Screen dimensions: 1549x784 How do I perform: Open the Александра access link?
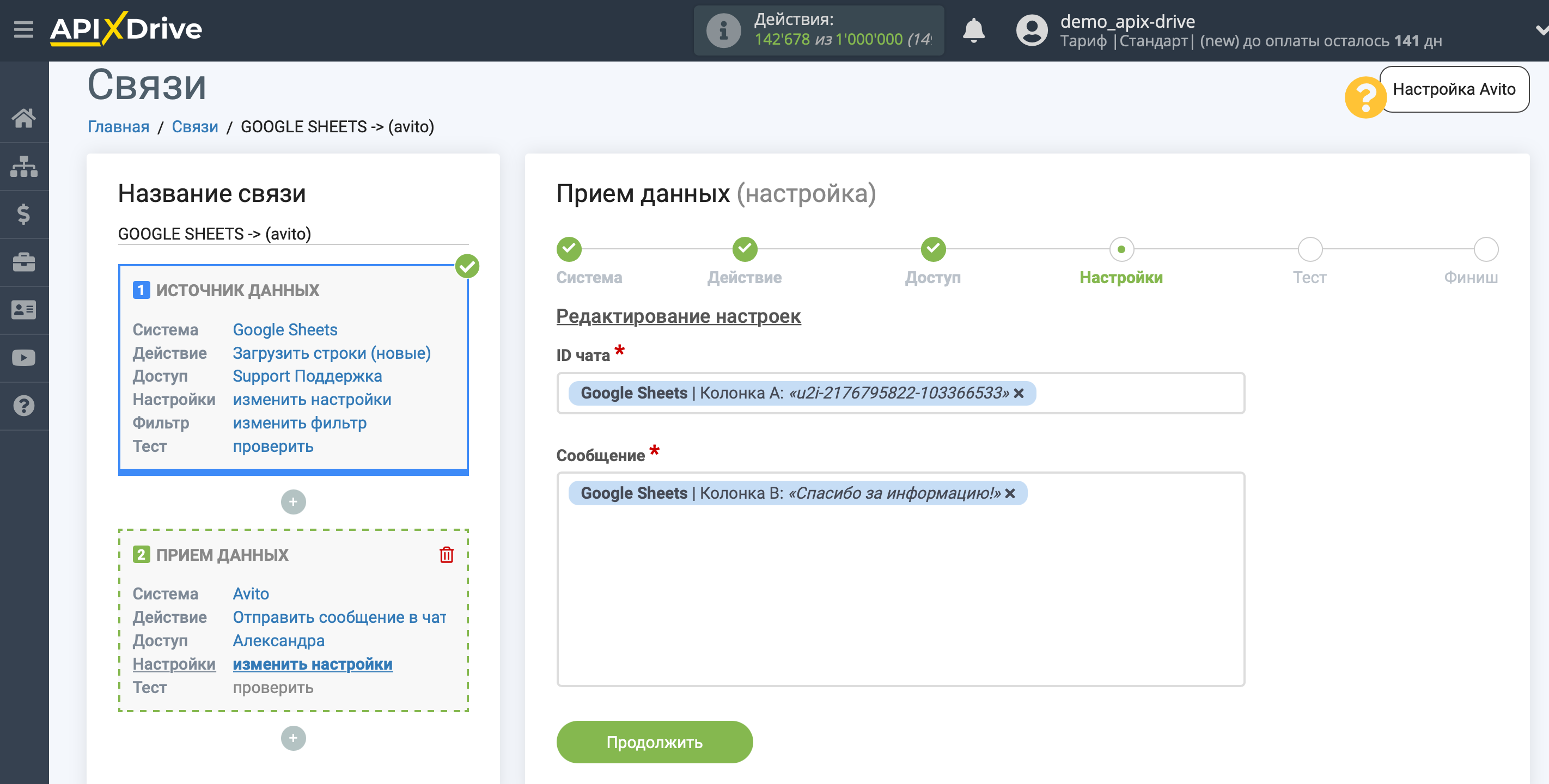(x=278, y=640)
